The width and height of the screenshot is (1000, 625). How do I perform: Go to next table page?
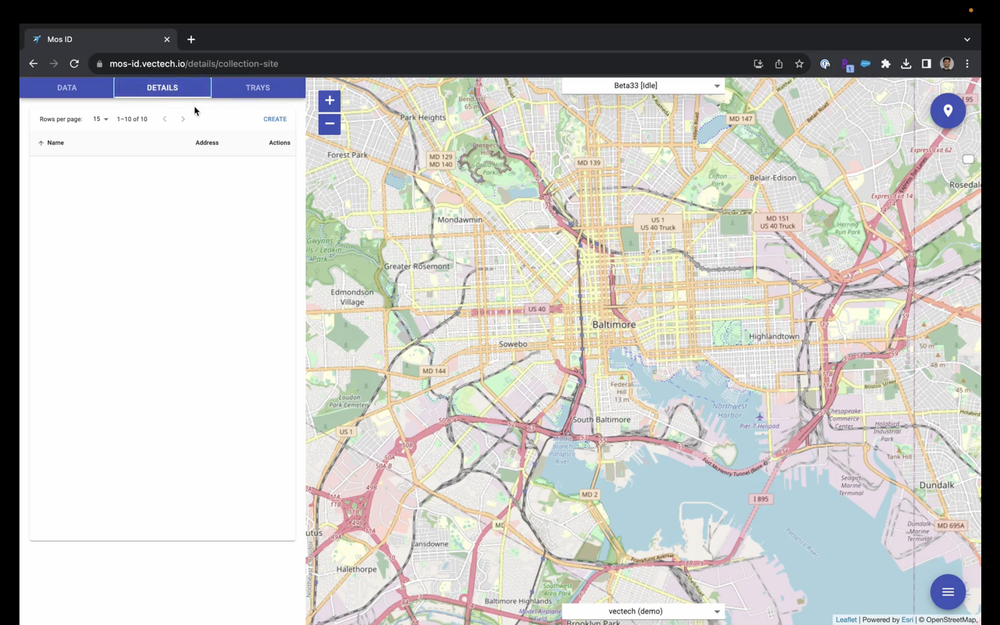(x=183, y=119)
